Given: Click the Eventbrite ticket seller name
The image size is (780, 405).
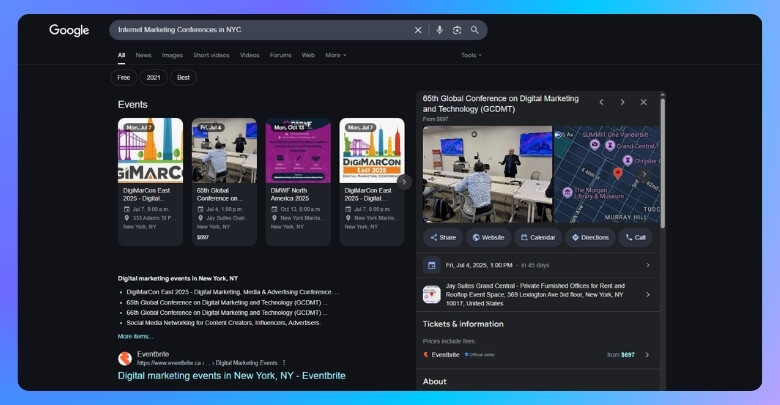Looking at the screenshot, I should (445, 355).
